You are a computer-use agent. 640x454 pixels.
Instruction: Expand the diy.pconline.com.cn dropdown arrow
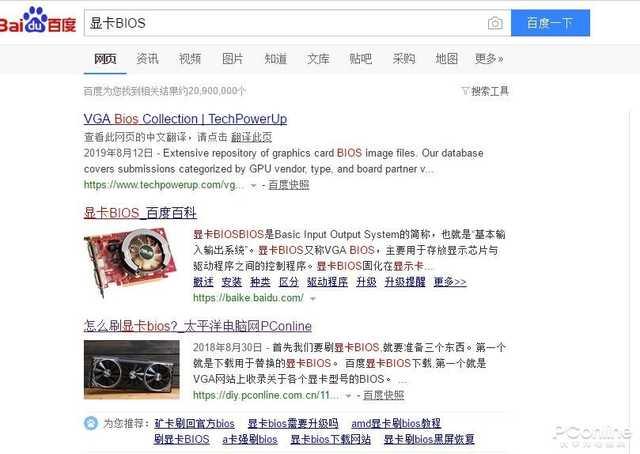348,396
